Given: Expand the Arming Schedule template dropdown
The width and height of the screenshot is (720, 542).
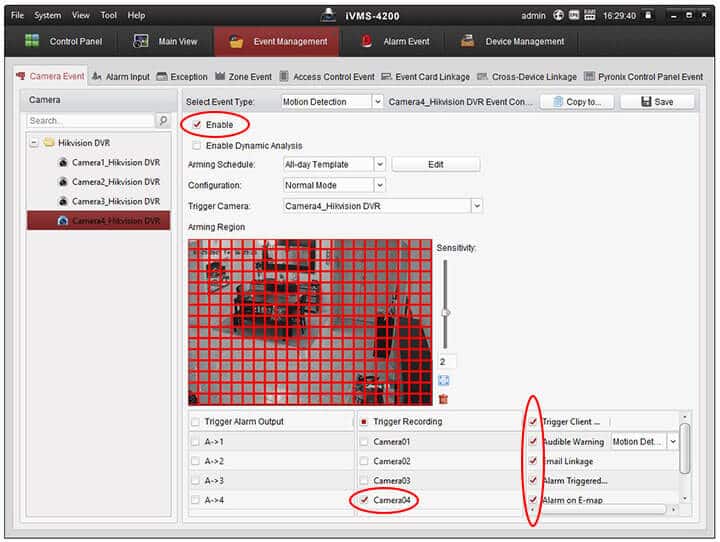Looking at the screenshot, I should pyautogui.click(x=334, y=164).
